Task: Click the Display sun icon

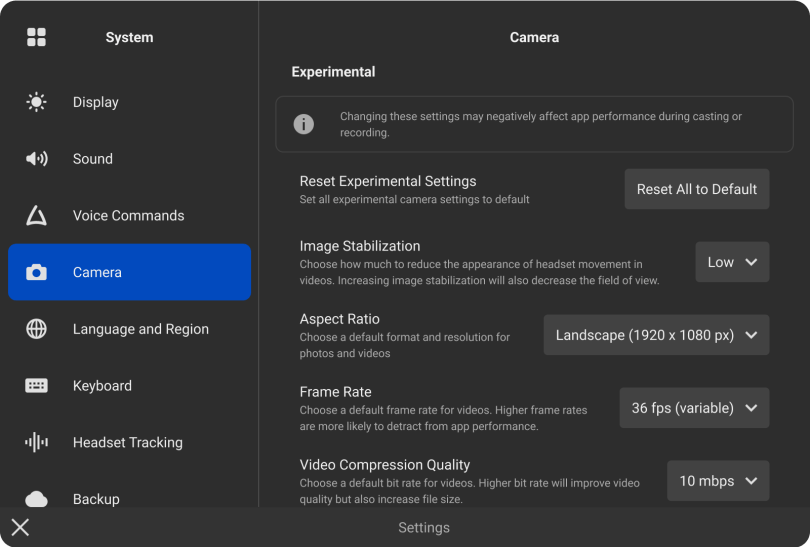Action: pyautogui.click(x=36, y=102)
